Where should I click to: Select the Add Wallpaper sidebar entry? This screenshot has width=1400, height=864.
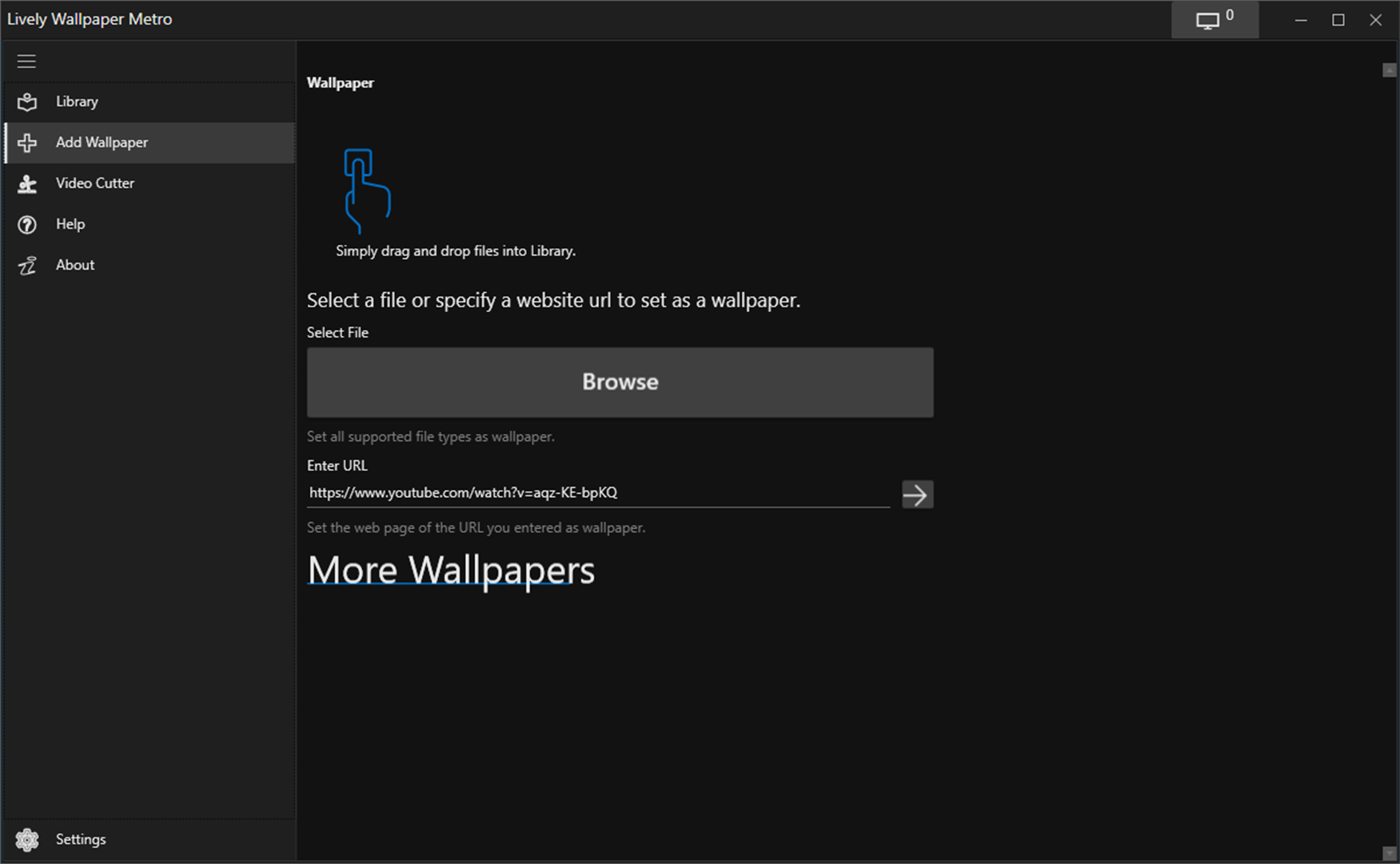coord(102,142)
